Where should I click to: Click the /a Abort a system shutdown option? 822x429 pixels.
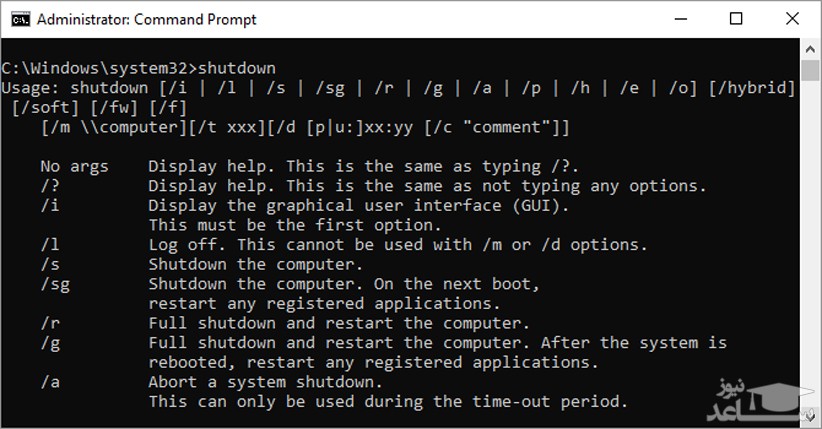pos(49,382)
